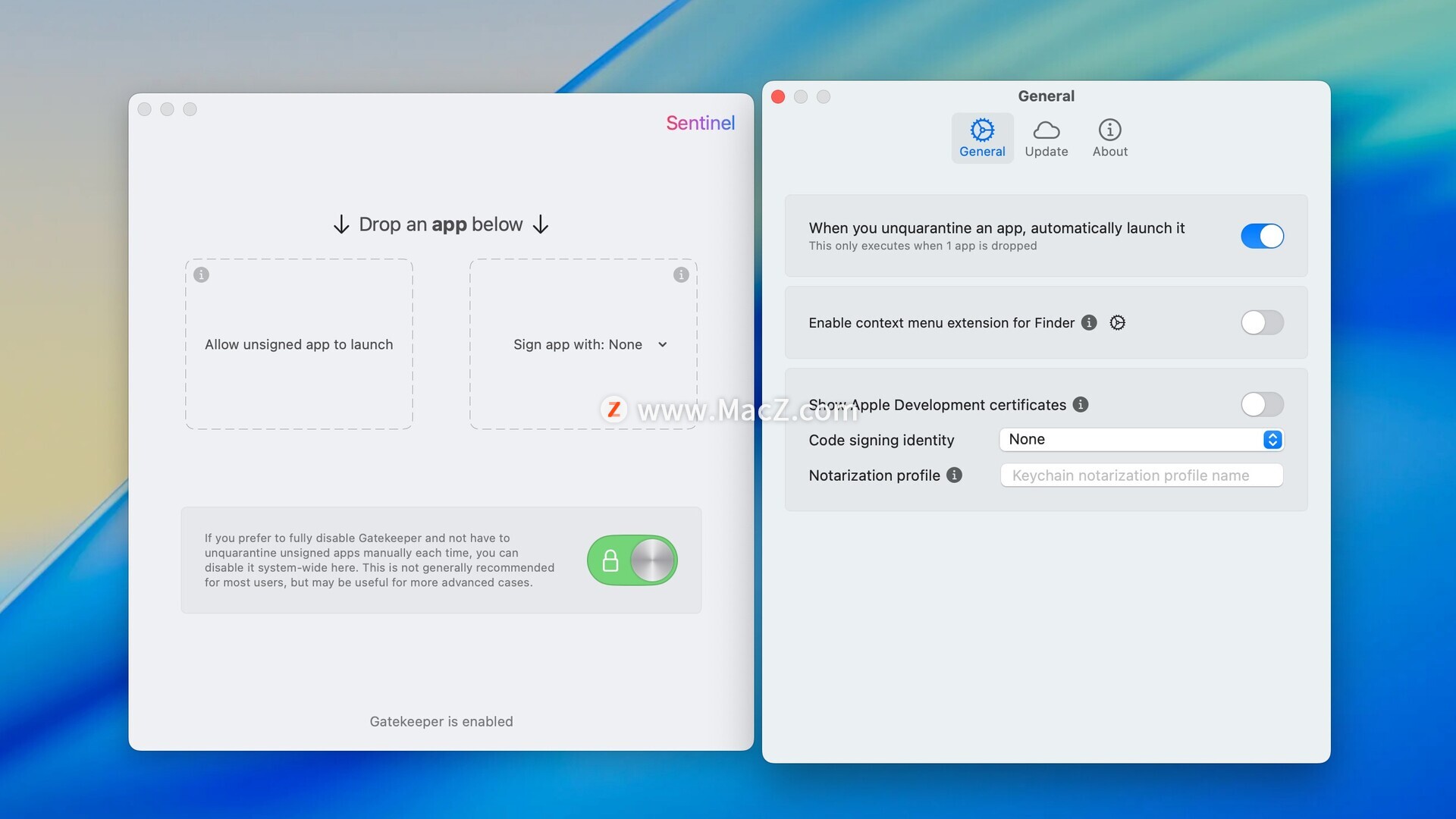Open Code signing identity dropdown
This screenshot has width=1456, height=819.
click(x=1141, y=439)
